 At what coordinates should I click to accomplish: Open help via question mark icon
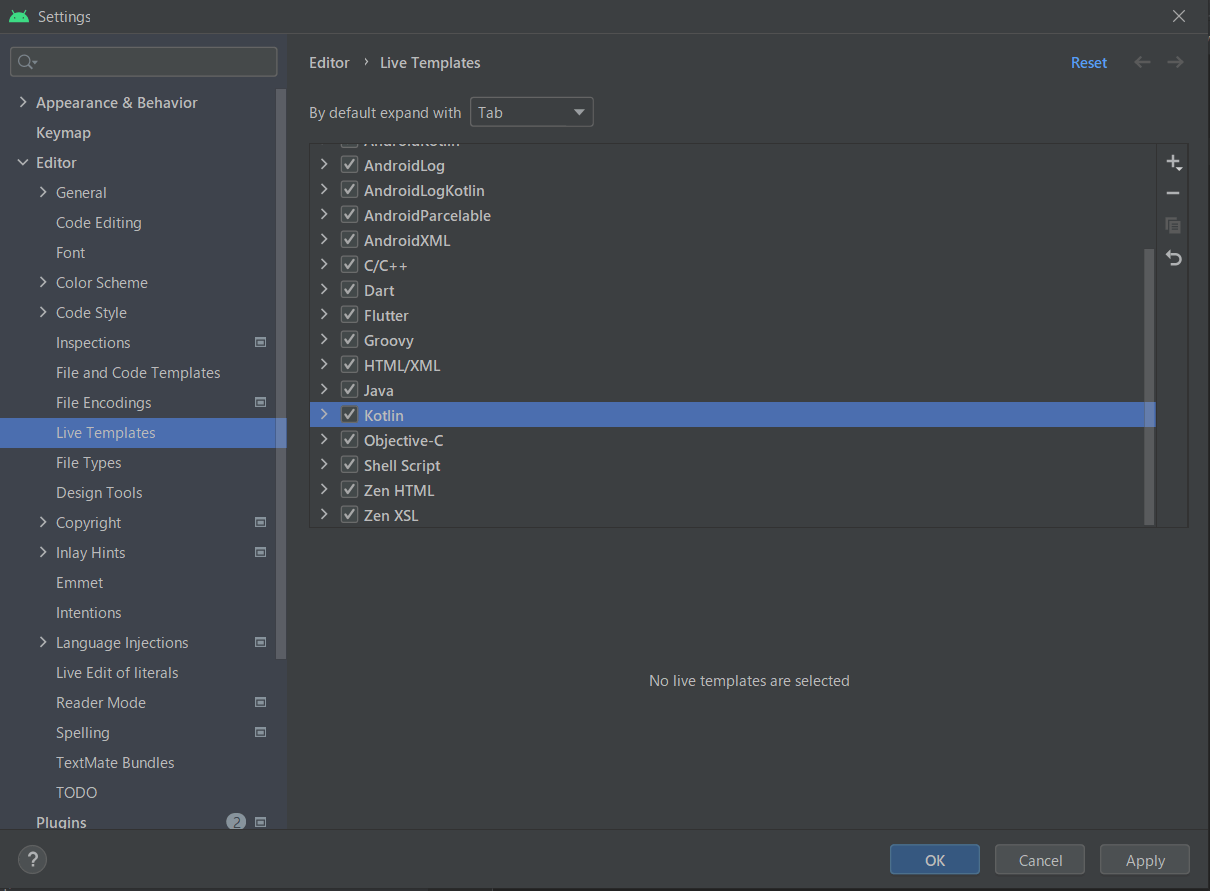pyautogui.click(x=32, y=859)
